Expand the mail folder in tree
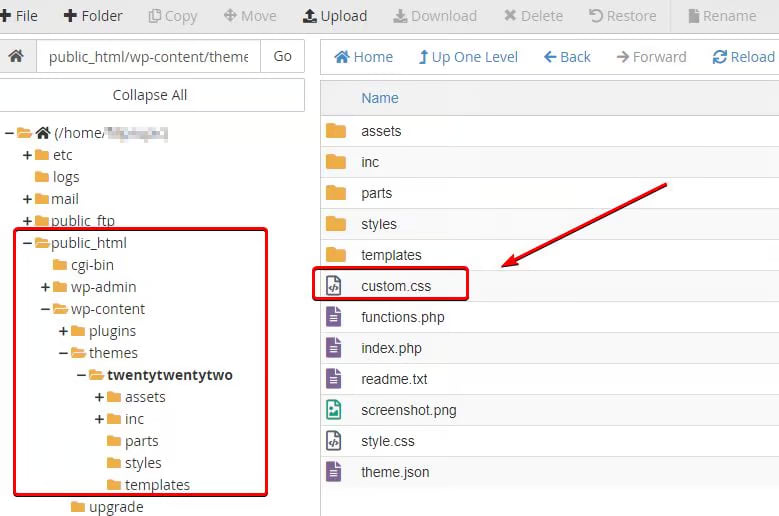The width and height of the screenshot is (779, 516). tap(27, 199)
